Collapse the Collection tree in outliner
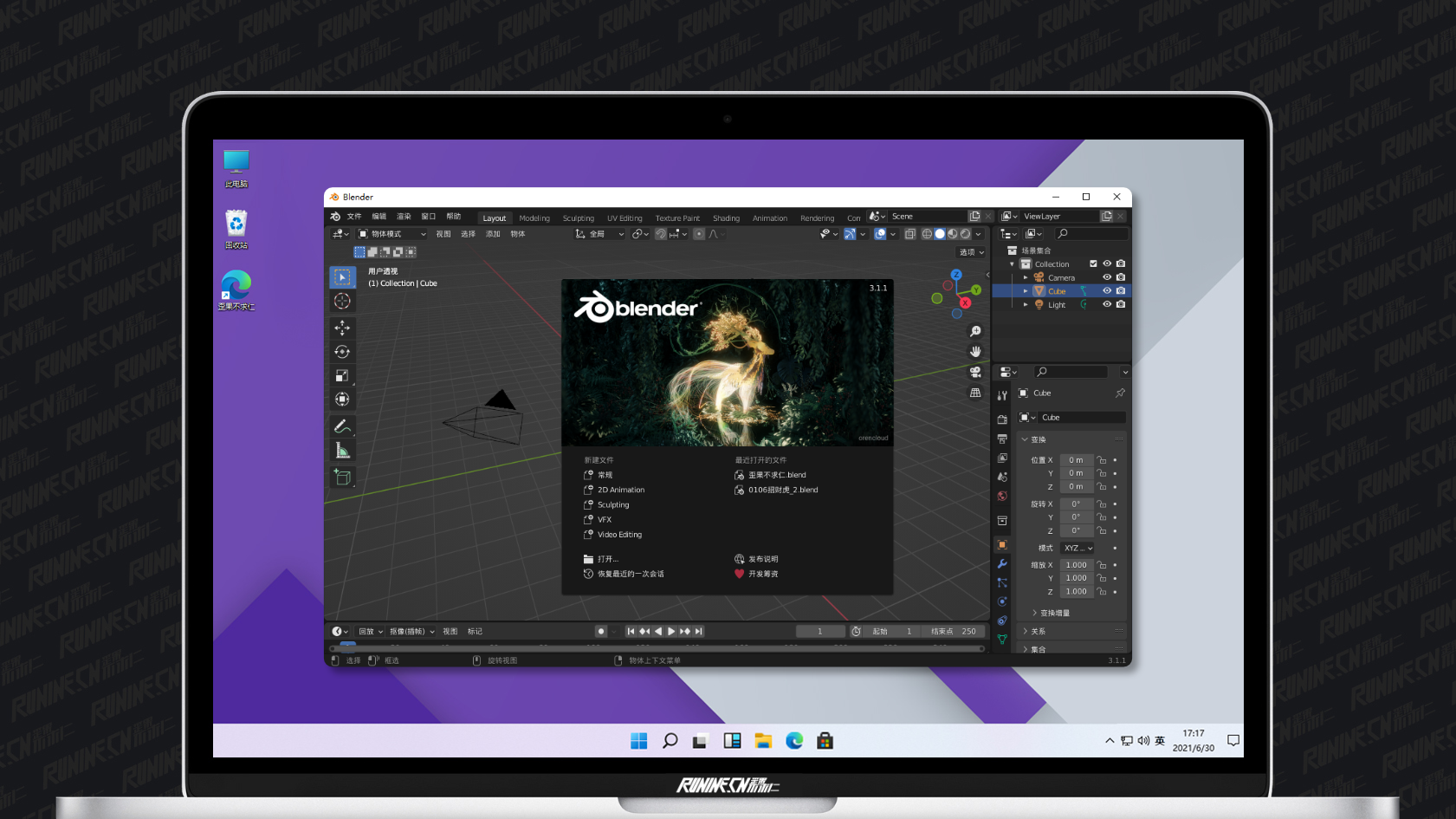This screenshot has width=1456, height=819. [x=1012, y=263]
